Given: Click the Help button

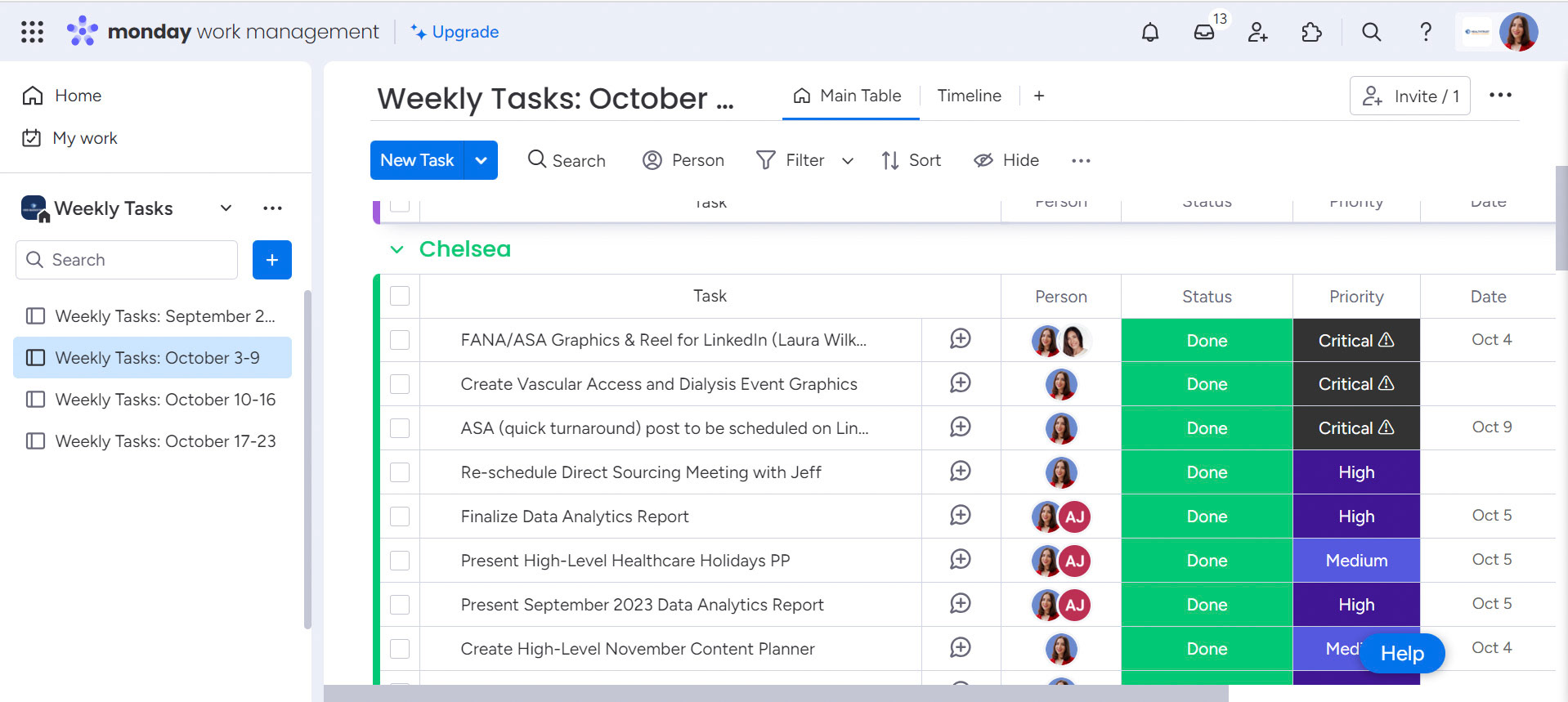Looking at the screenshot, I should (1402, 654).
